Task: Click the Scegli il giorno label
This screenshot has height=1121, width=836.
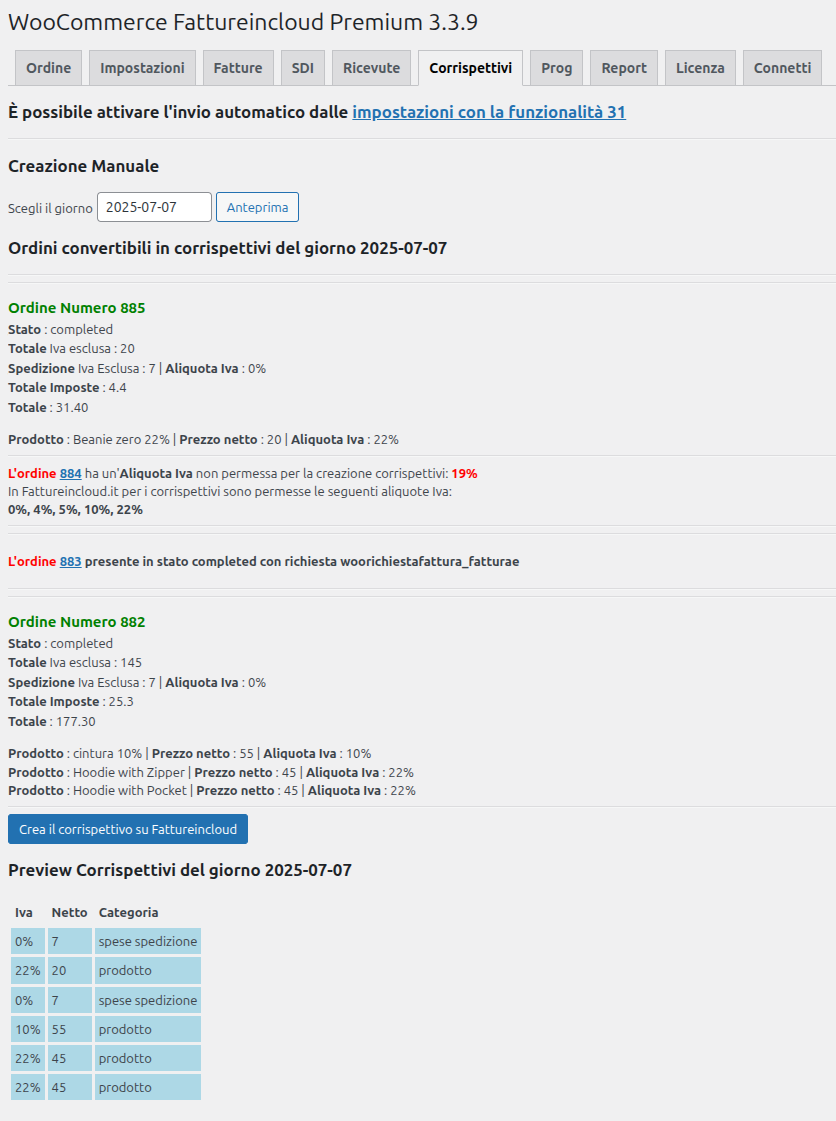Action: tap(50, 209)
